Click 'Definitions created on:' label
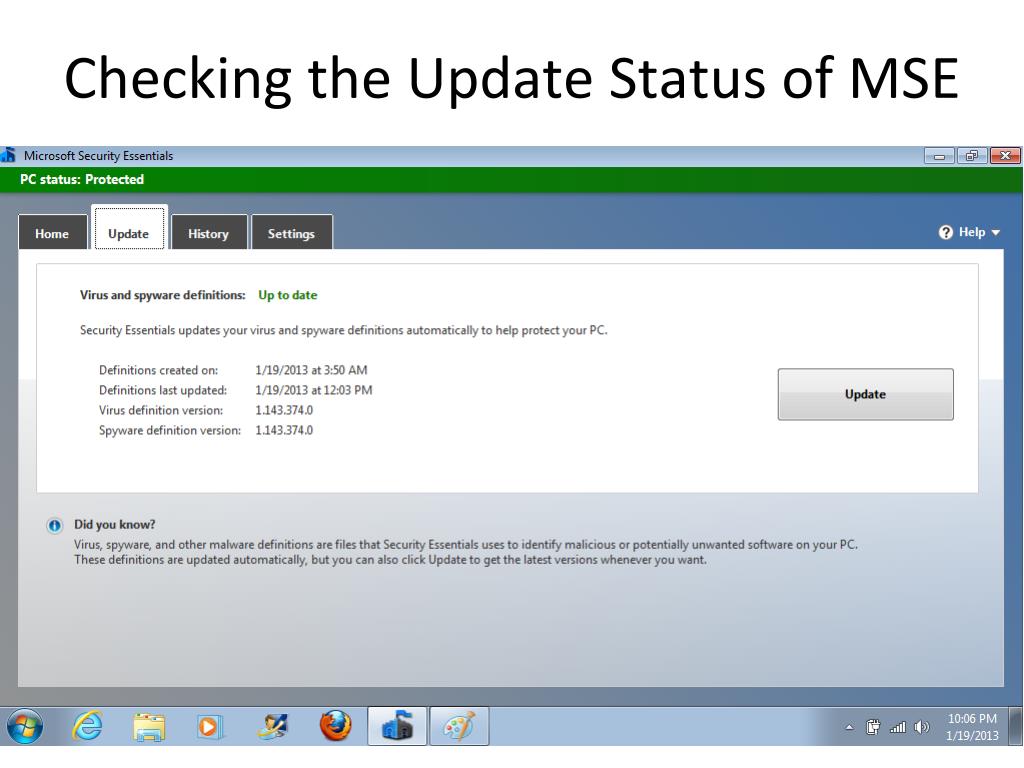This screenshot has width=1024, height=768. click(x=159, y=370)
